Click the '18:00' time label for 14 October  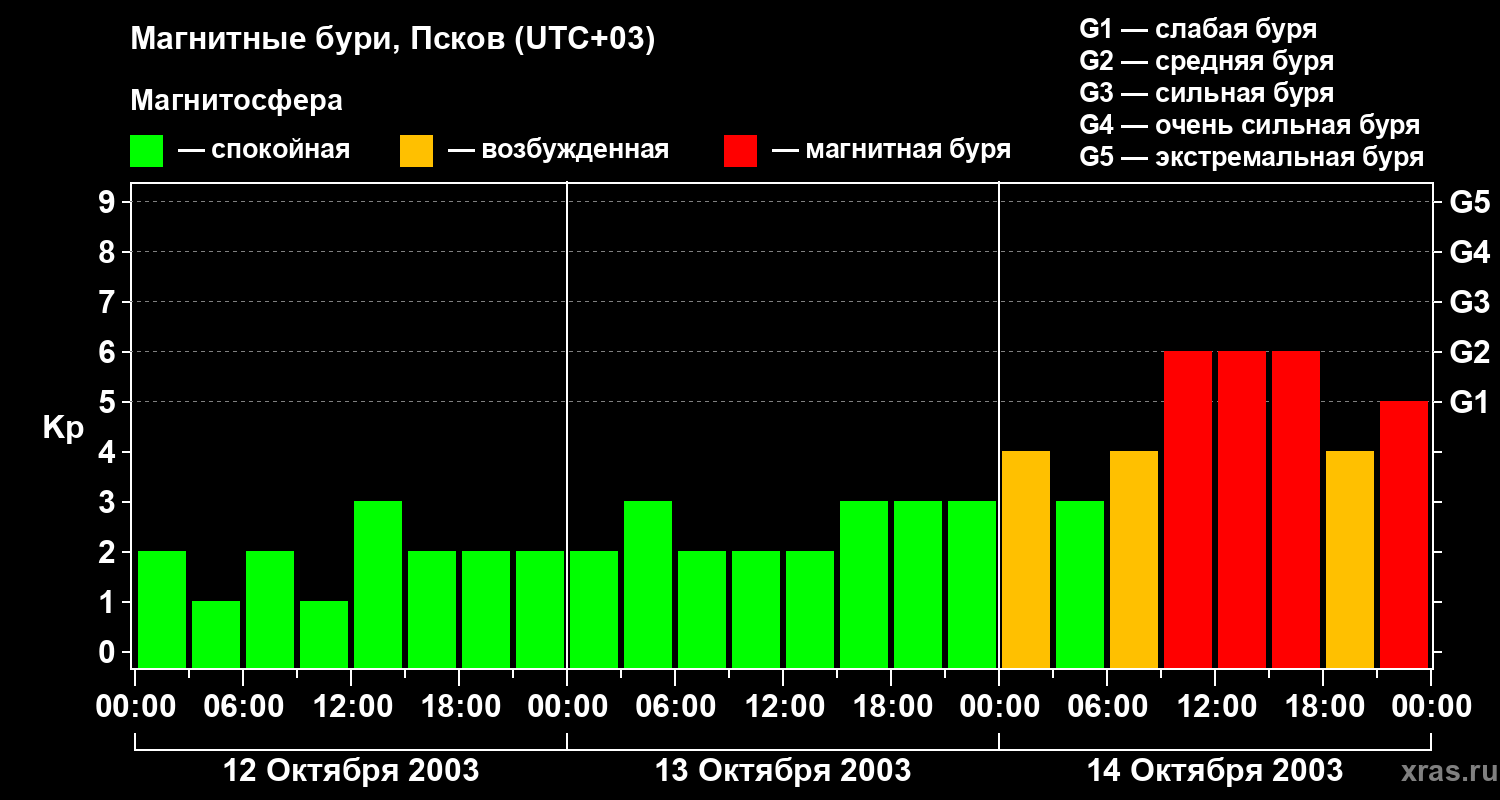tap(1323, 707)
